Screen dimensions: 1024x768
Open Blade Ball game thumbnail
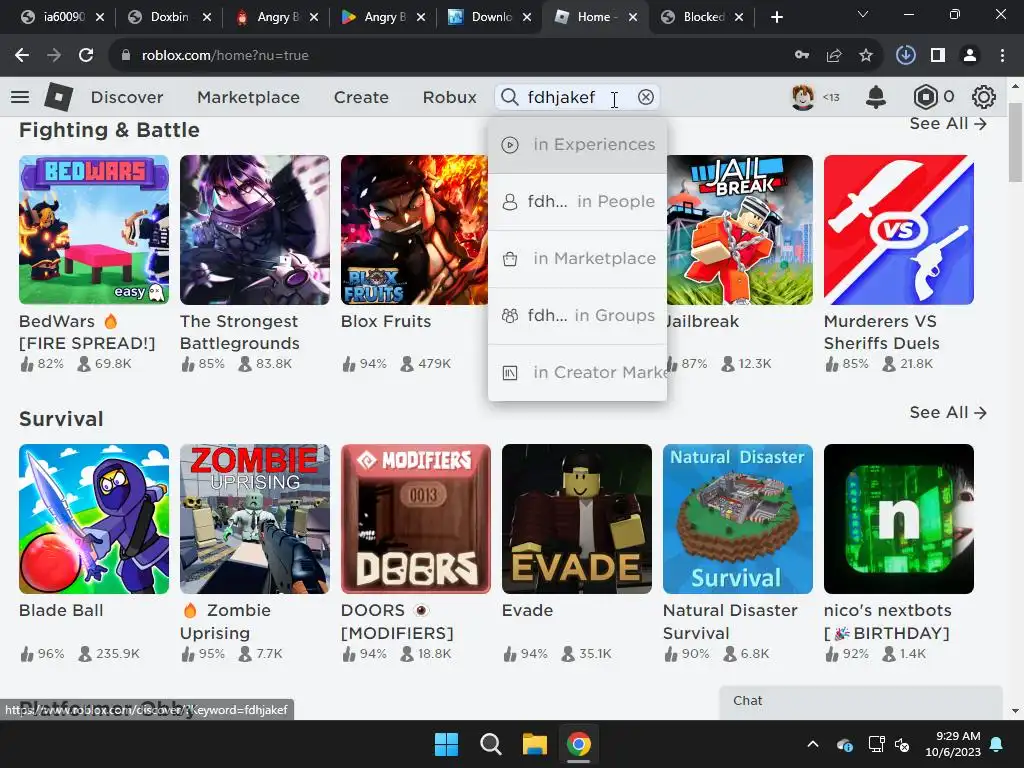(x=94, y=519)
